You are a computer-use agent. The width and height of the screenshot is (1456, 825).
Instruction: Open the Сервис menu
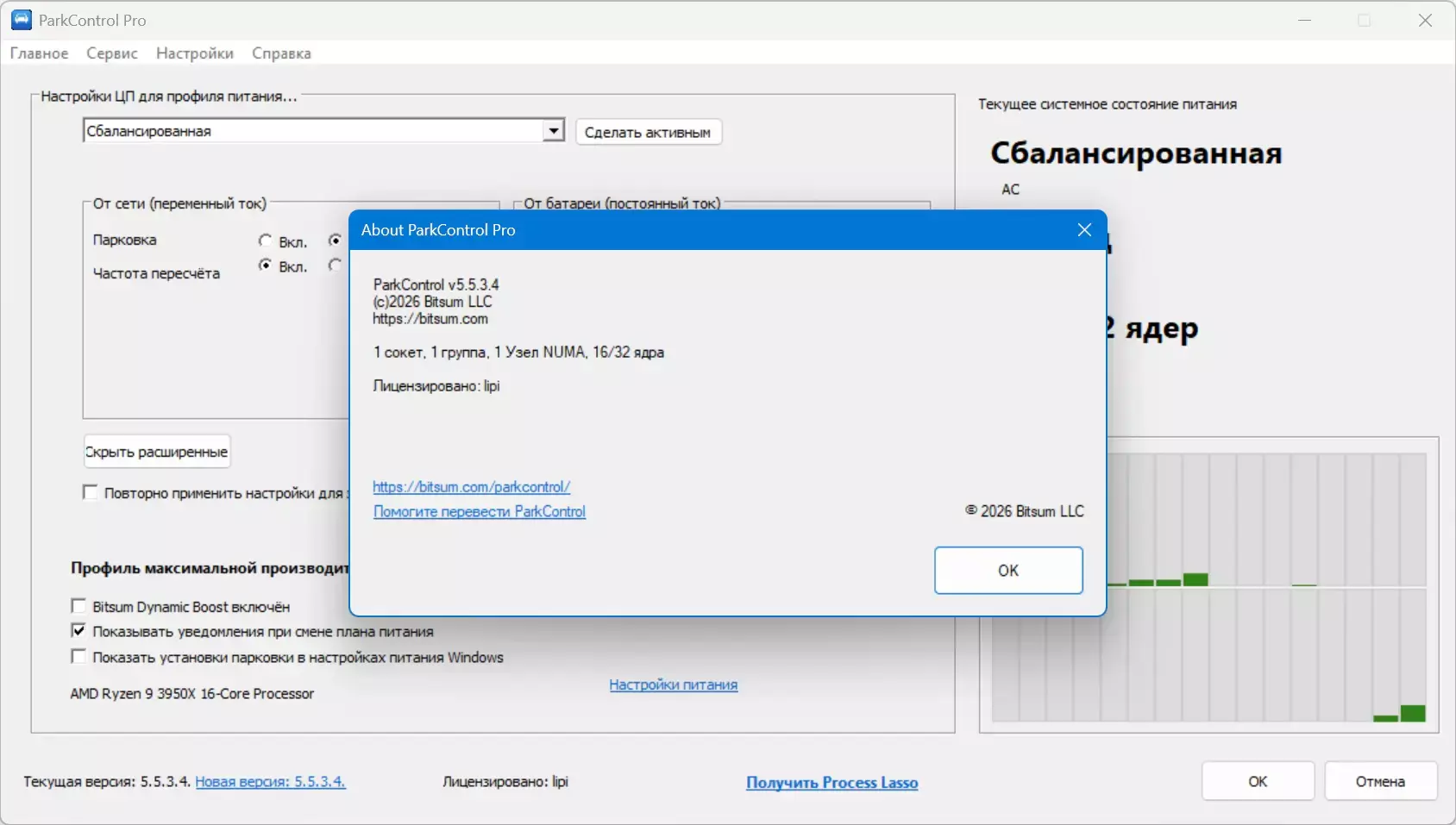click(112, 53)
